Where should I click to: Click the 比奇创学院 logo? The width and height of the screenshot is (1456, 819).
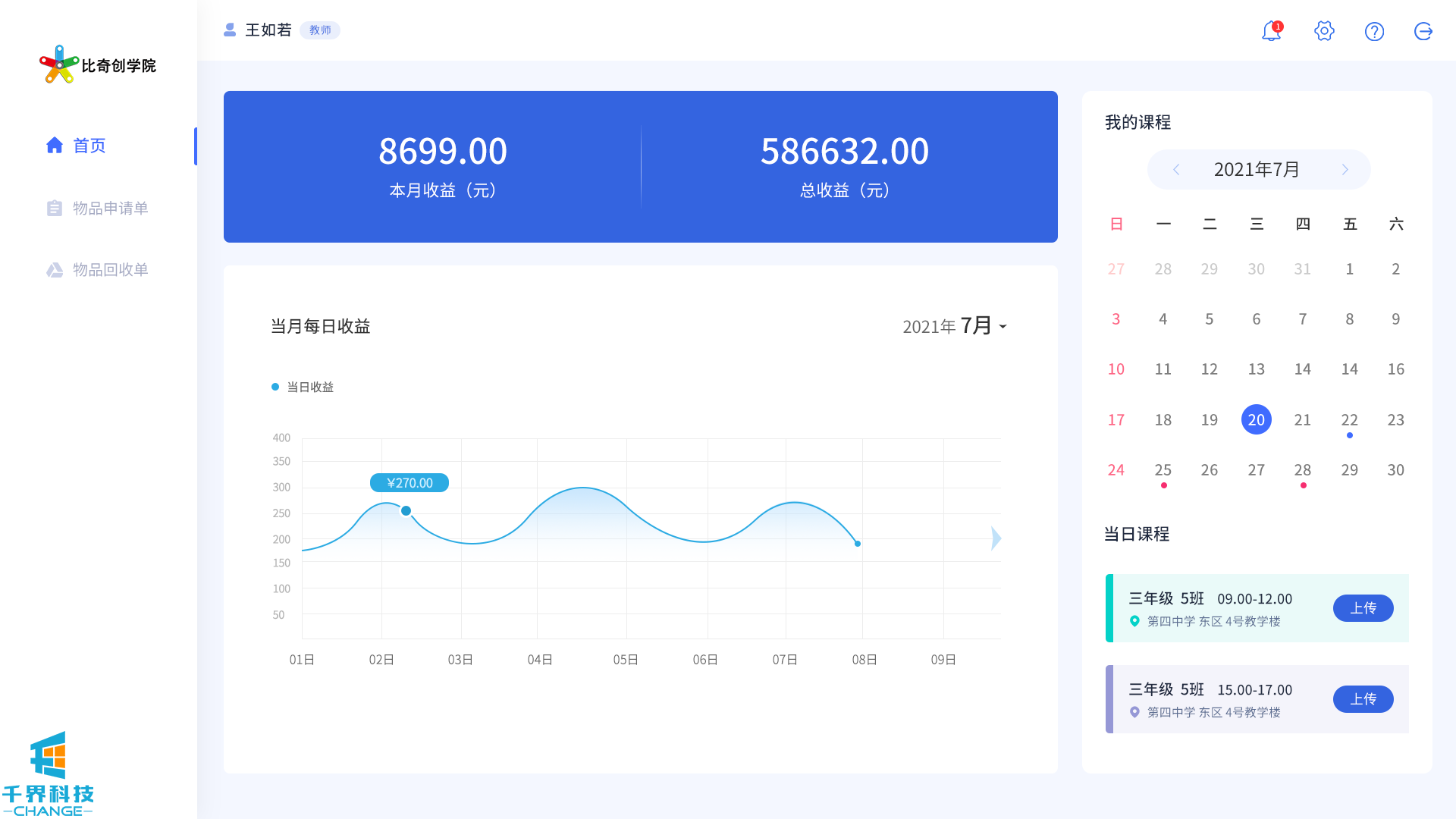pos(98,65)
